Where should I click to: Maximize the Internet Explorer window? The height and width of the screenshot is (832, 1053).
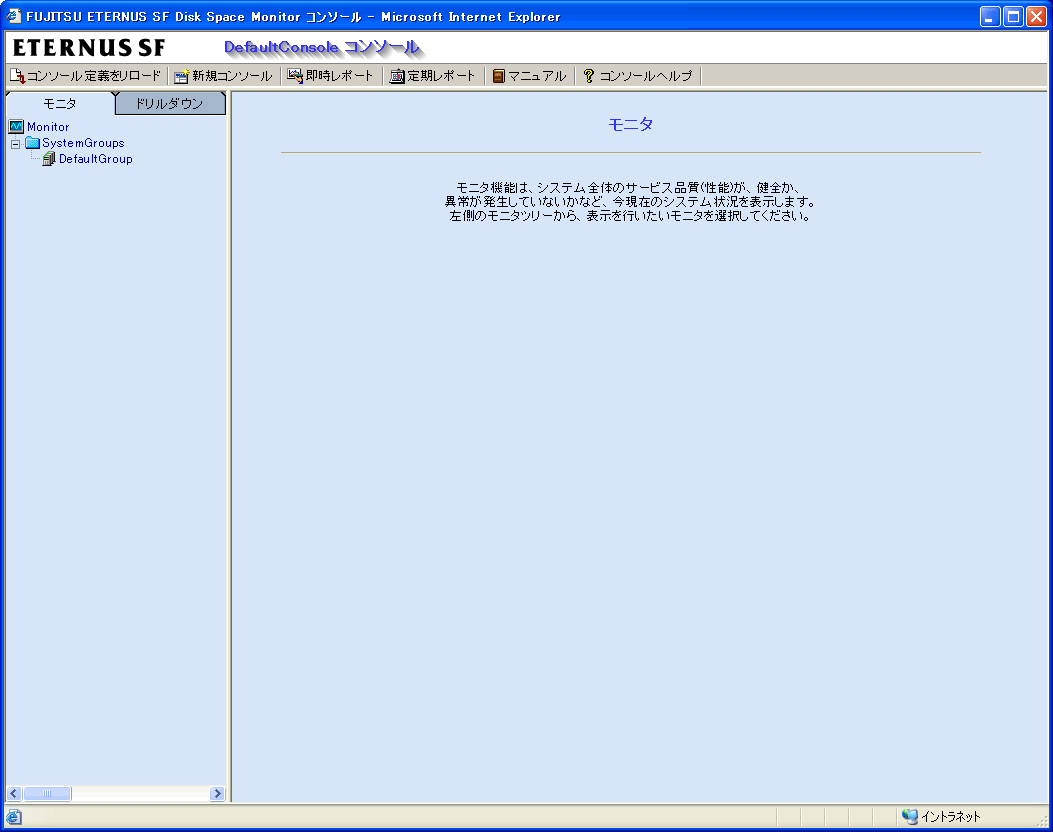pyautogui.click(x=1013, y=16)
